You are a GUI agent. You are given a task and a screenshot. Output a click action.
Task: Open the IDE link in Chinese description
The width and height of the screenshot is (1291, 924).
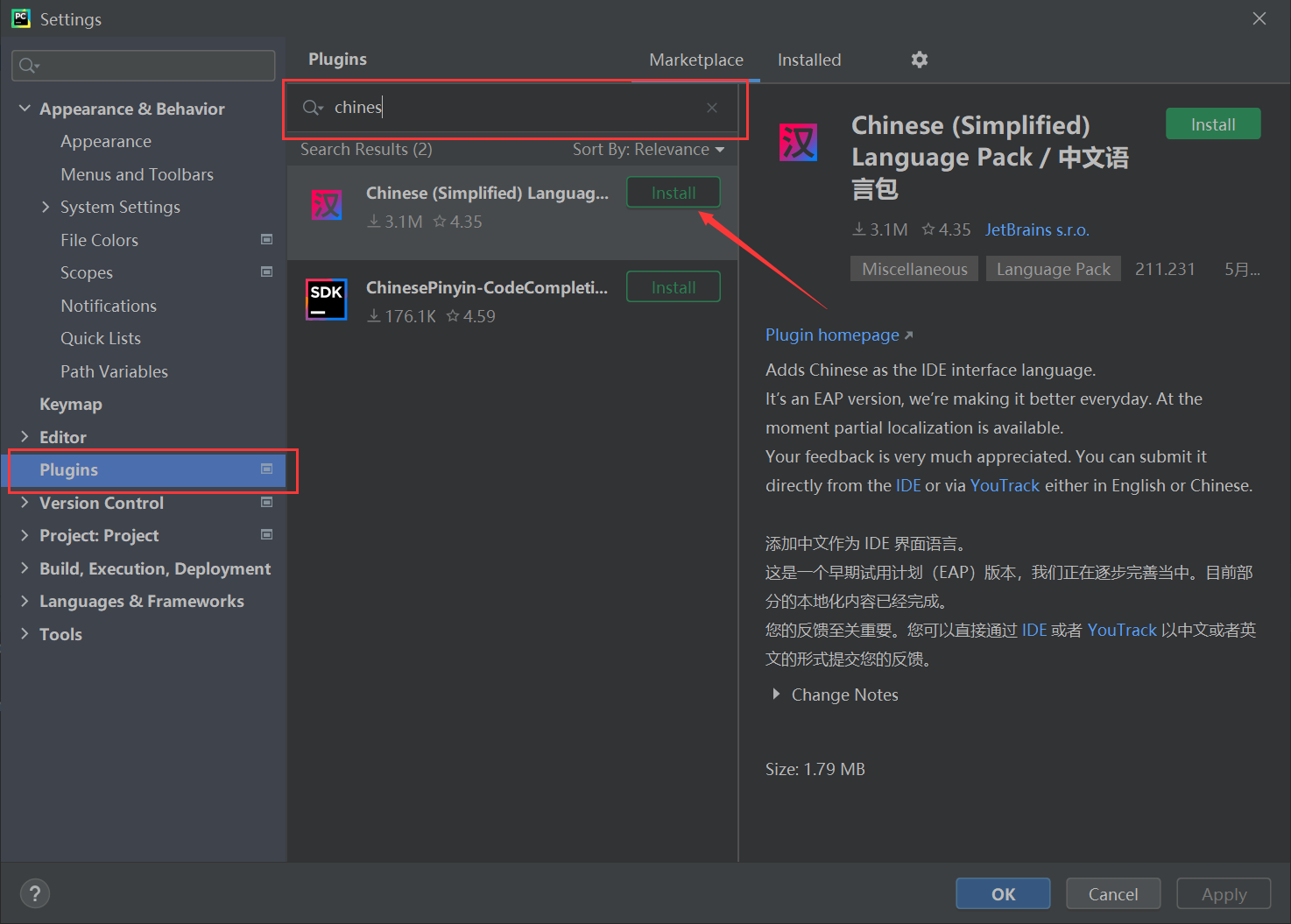pos(1034,630)
